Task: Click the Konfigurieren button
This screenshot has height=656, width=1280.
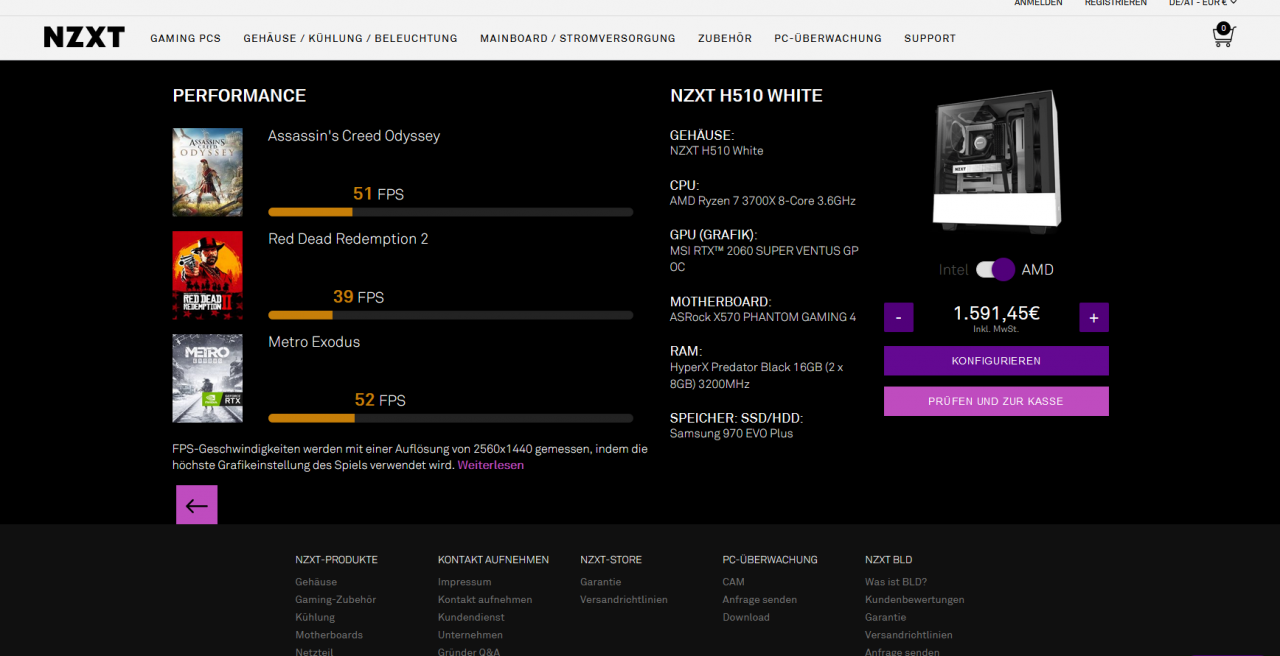Action: pyautogui.click(x=996, y=361)
